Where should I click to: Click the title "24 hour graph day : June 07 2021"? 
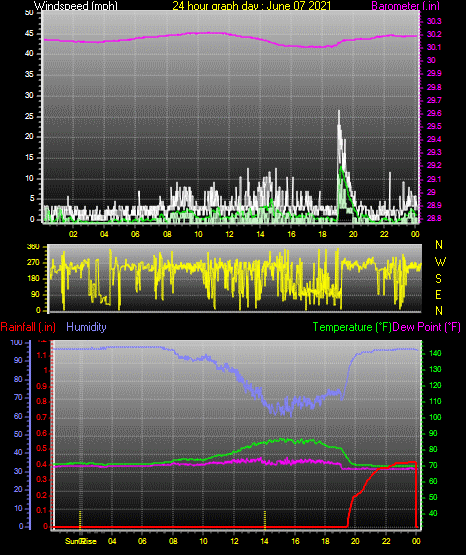click(252, 5)
